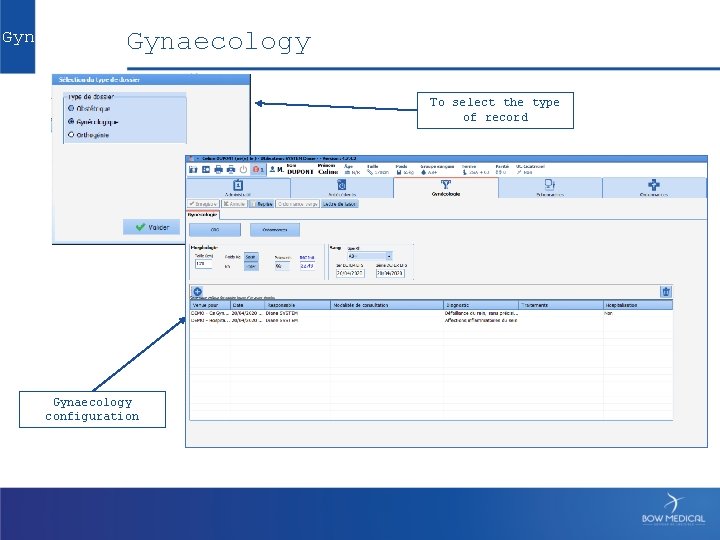
Task: Click the second printer icon in toolbar
Action: tap(231, 169)
